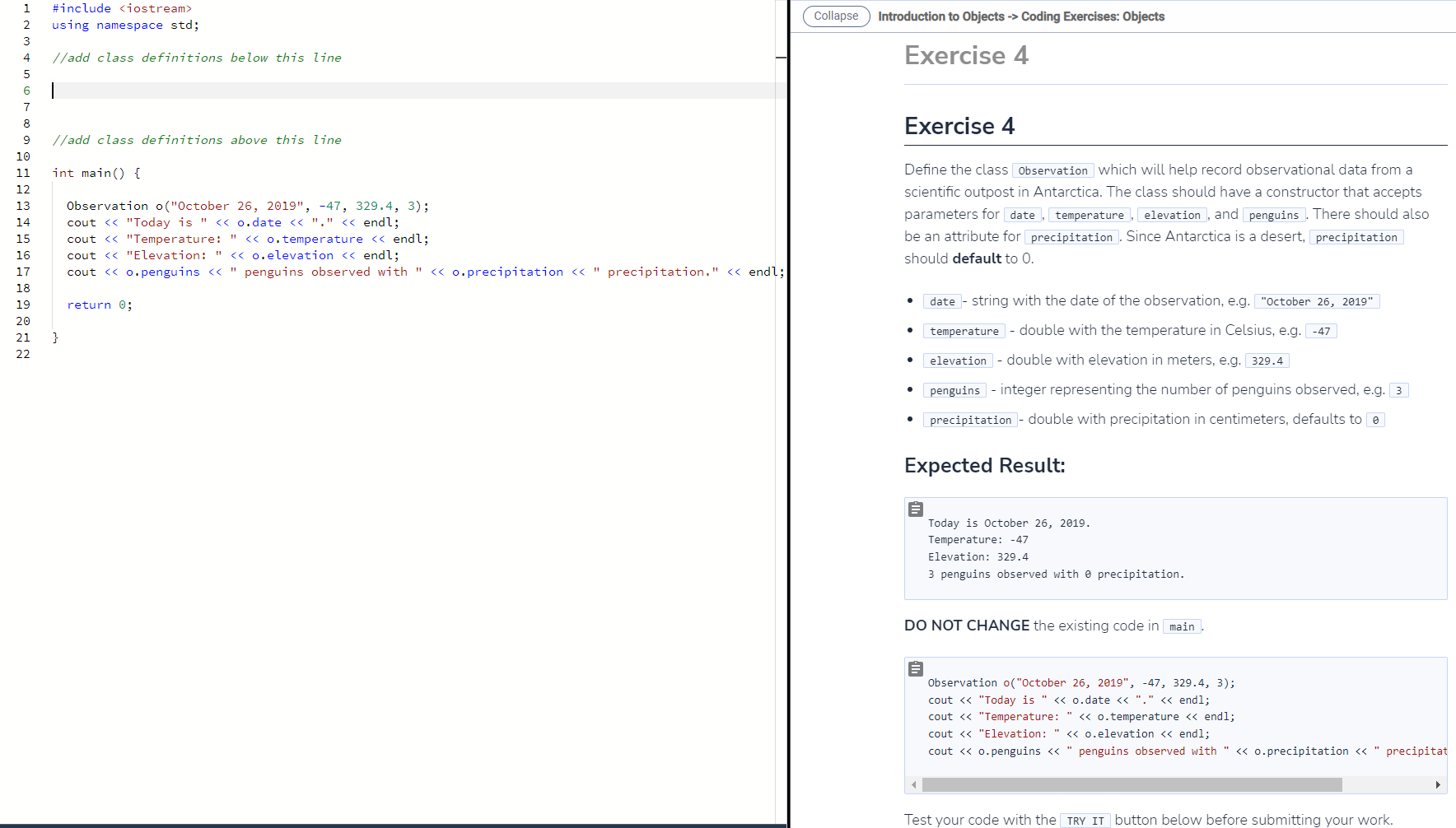This screenshot has width=1456, height=828.
Task: Click the precipitation code chip
Action: pos(1071,237)
